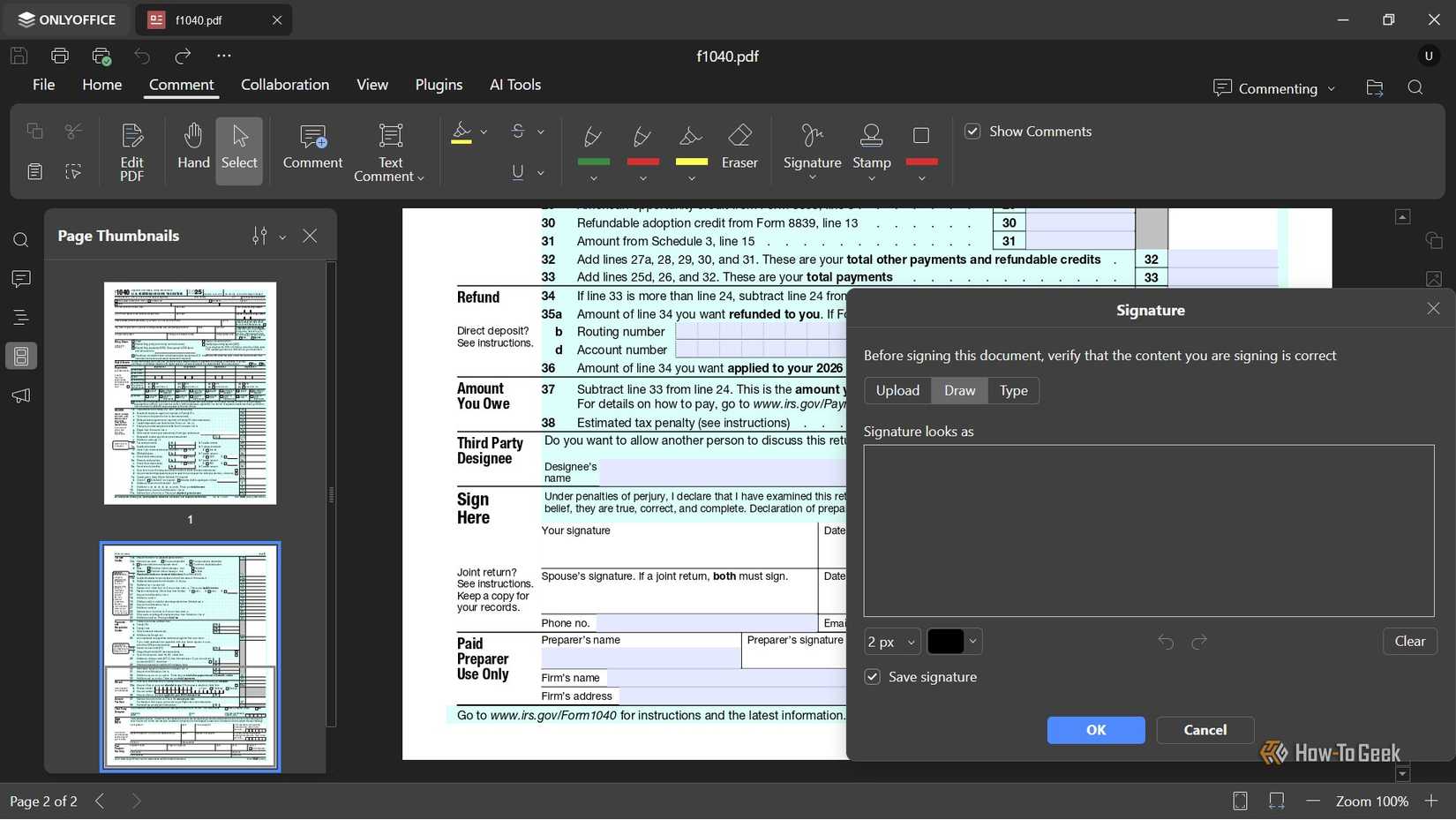Viewport: 1456px width, 820px height.
Task: Click the Quick Print icon
Action: [x=101, y=56]
